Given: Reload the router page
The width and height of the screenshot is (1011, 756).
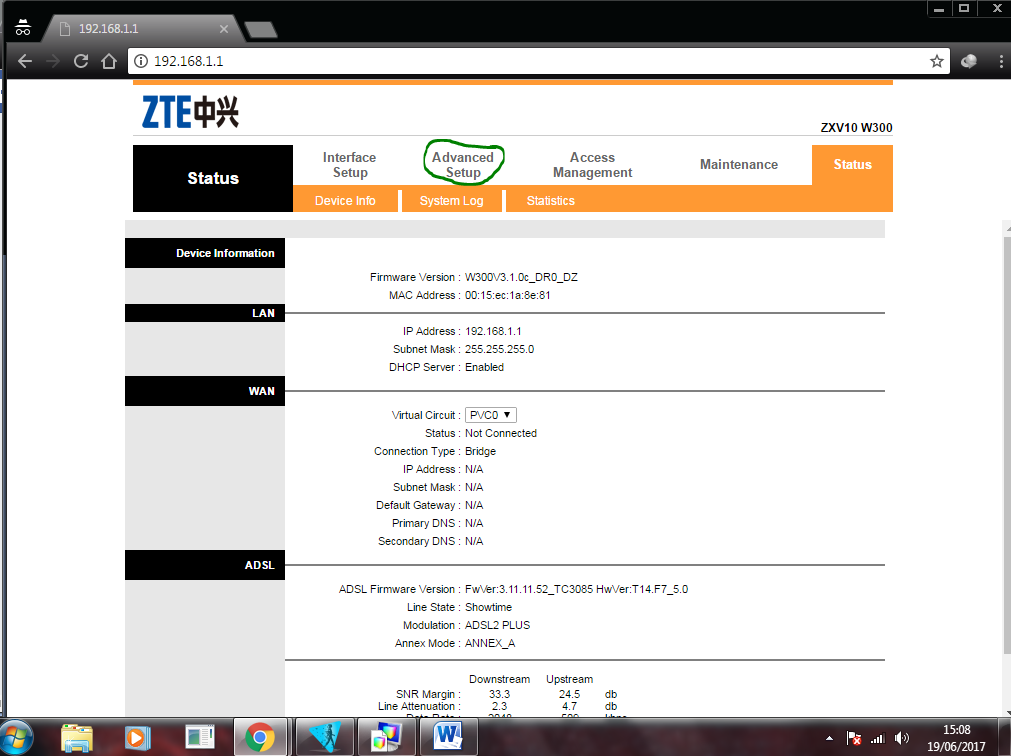Looking at the screenshot, I should [x=81, y=61].
